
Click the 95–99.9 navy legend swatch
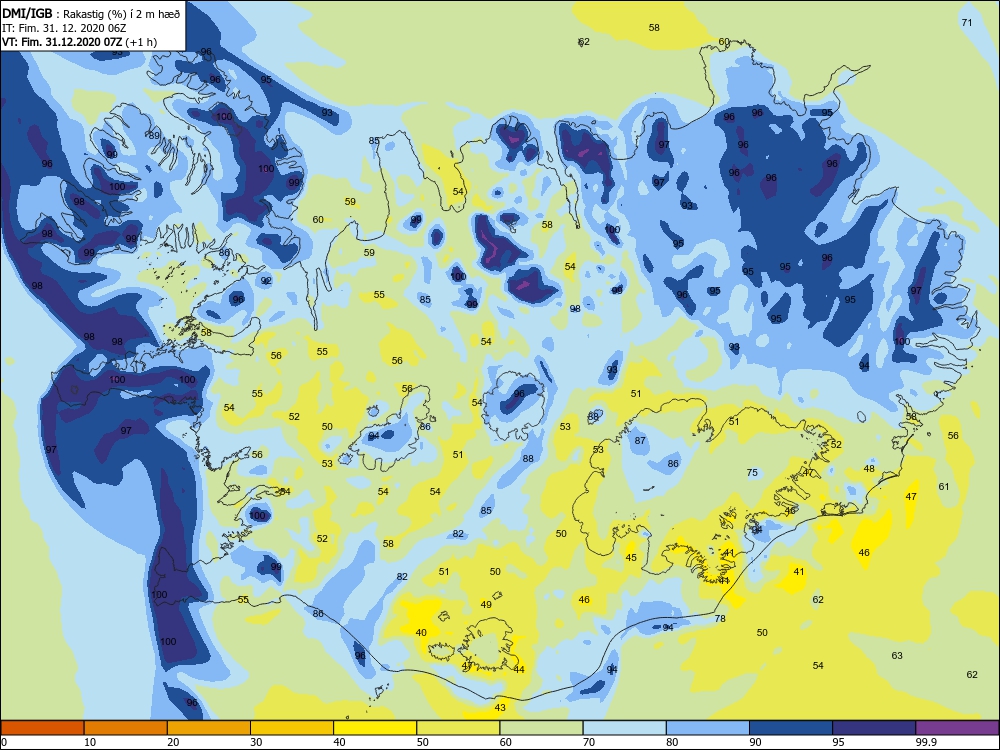click(x=874, y=728)
